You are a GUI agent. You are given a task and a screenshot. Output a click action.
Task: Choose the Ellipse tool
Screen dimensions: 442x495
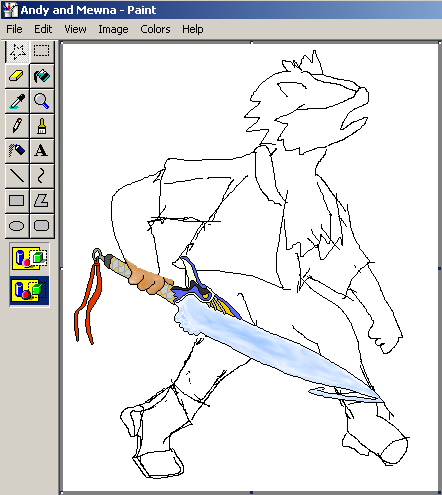[17, 226]
